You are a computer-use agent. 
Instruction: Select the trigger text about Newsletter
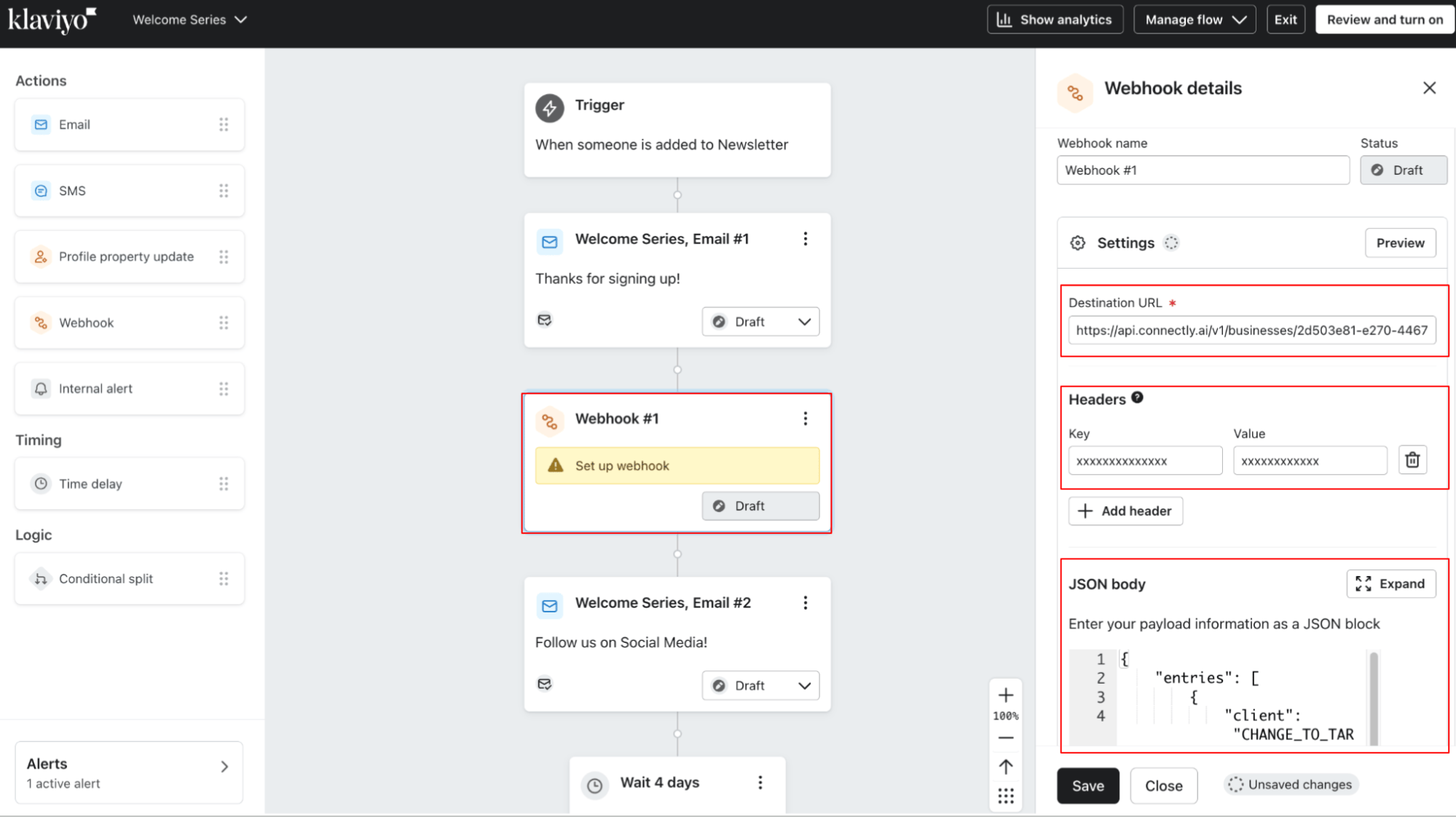[661, 145]
